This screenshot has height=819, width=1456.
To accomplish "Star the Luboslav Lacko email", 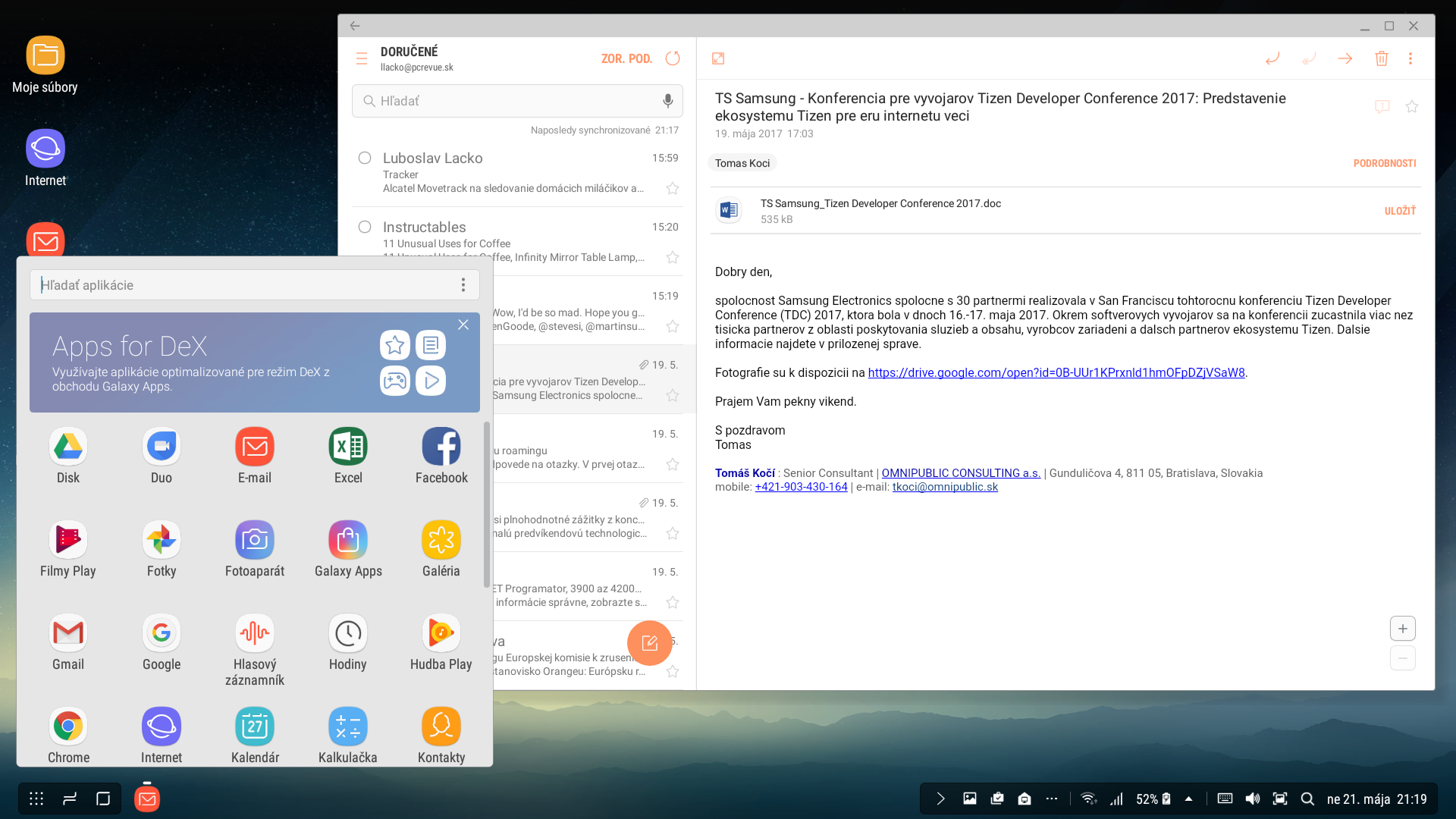I will (673, 188).
